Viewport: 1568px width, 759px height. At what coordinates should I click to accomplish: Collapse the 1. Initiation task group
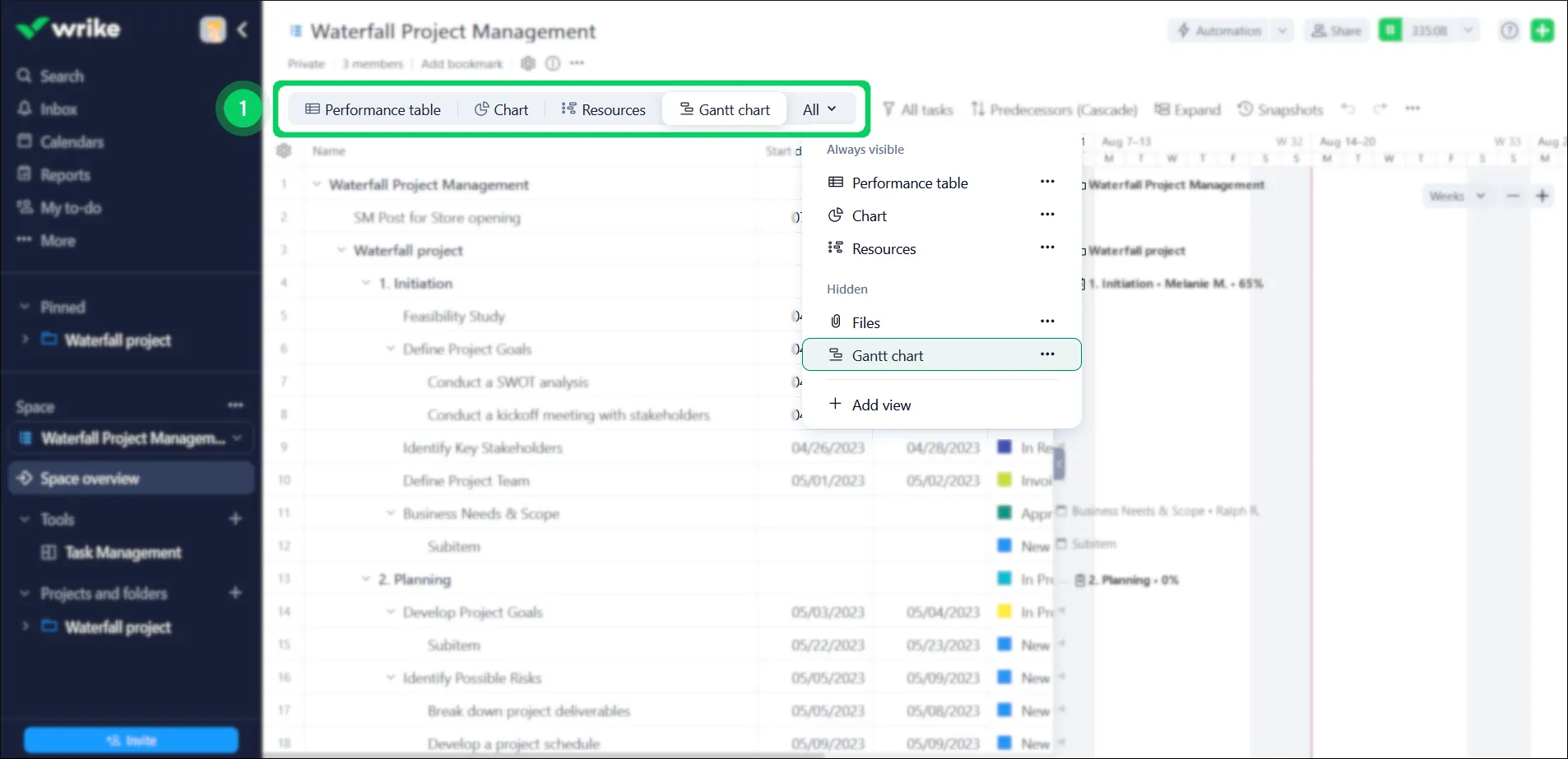(367, 282)
